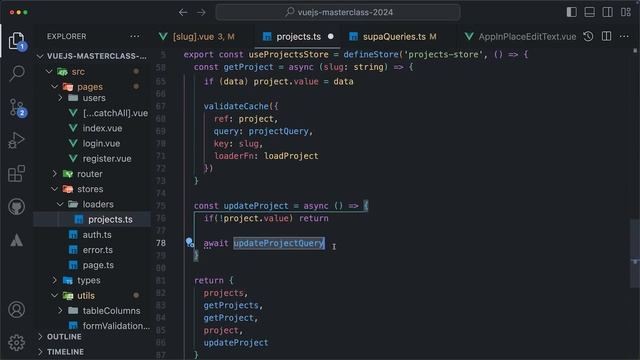Click the selected updateProjectQuery text

click(x=279, y=243)
